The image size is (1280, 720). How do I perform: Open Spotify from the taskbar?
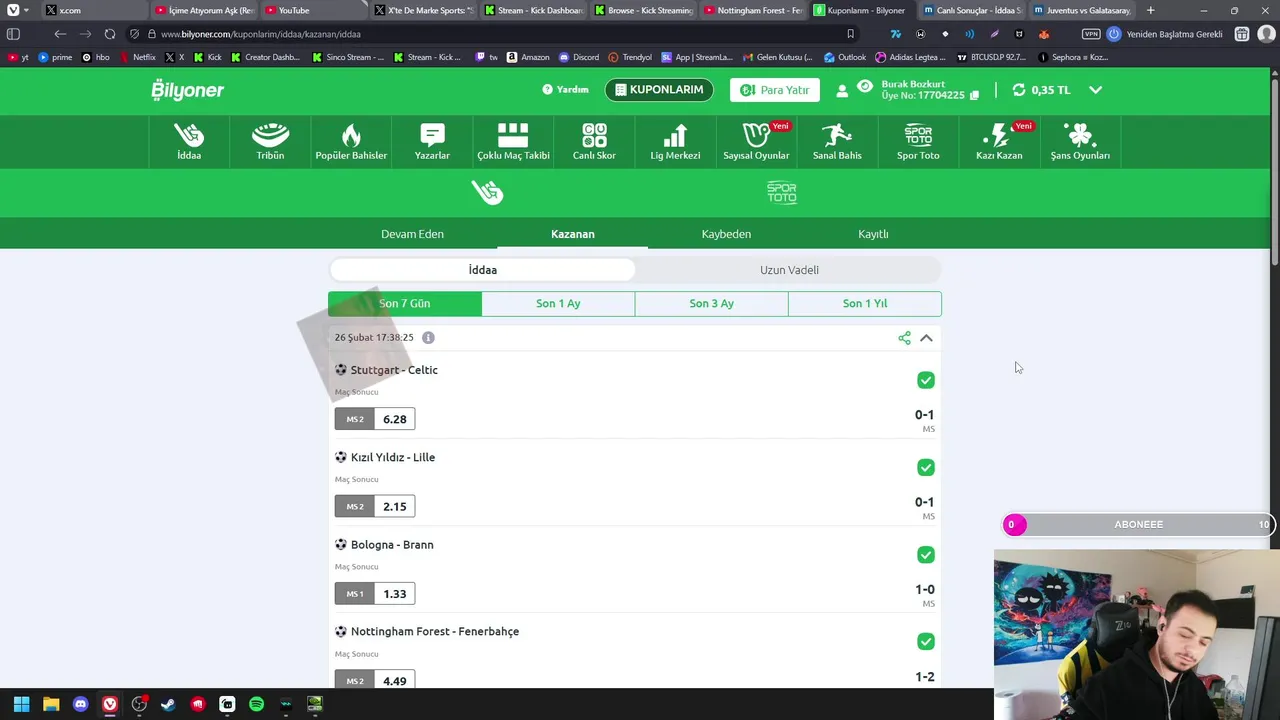256,704
